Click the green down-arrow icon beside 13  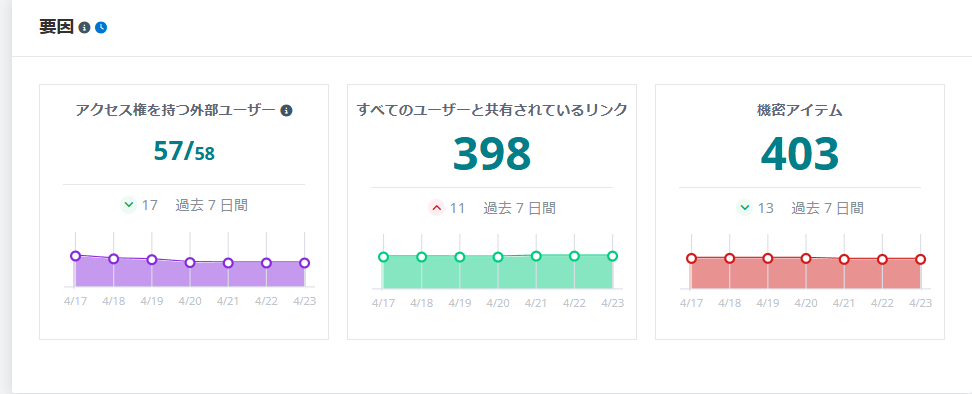click(x=744, y=208)
